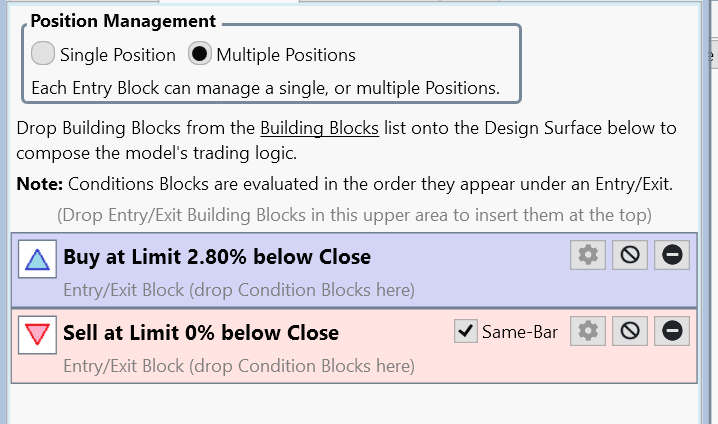718x424 pixels.
Task: Disable the Sell at Limit block
Action: [x=630, y=331]
